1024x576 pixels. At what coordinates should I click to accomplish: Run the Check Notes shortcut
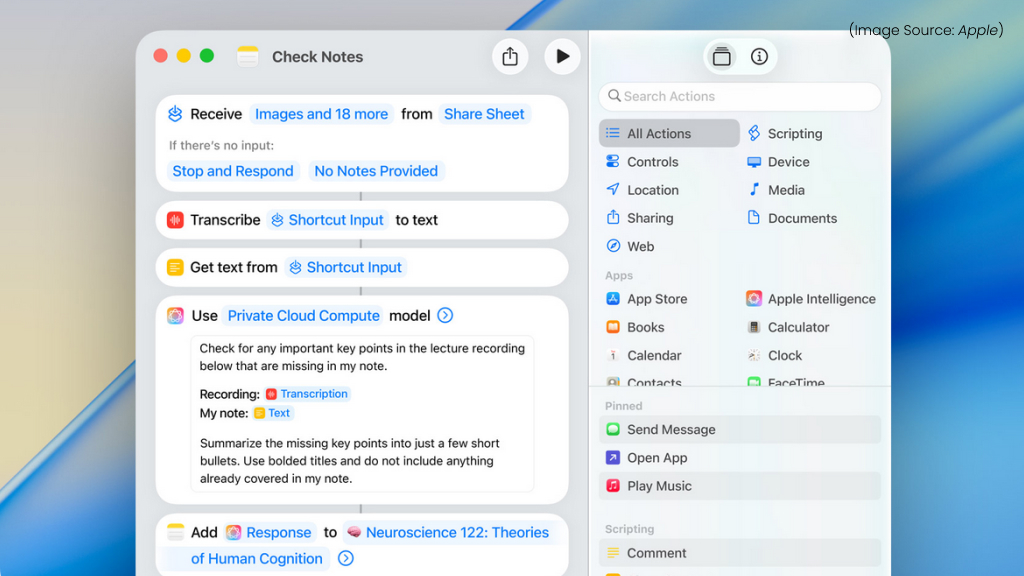click(562, 57)
